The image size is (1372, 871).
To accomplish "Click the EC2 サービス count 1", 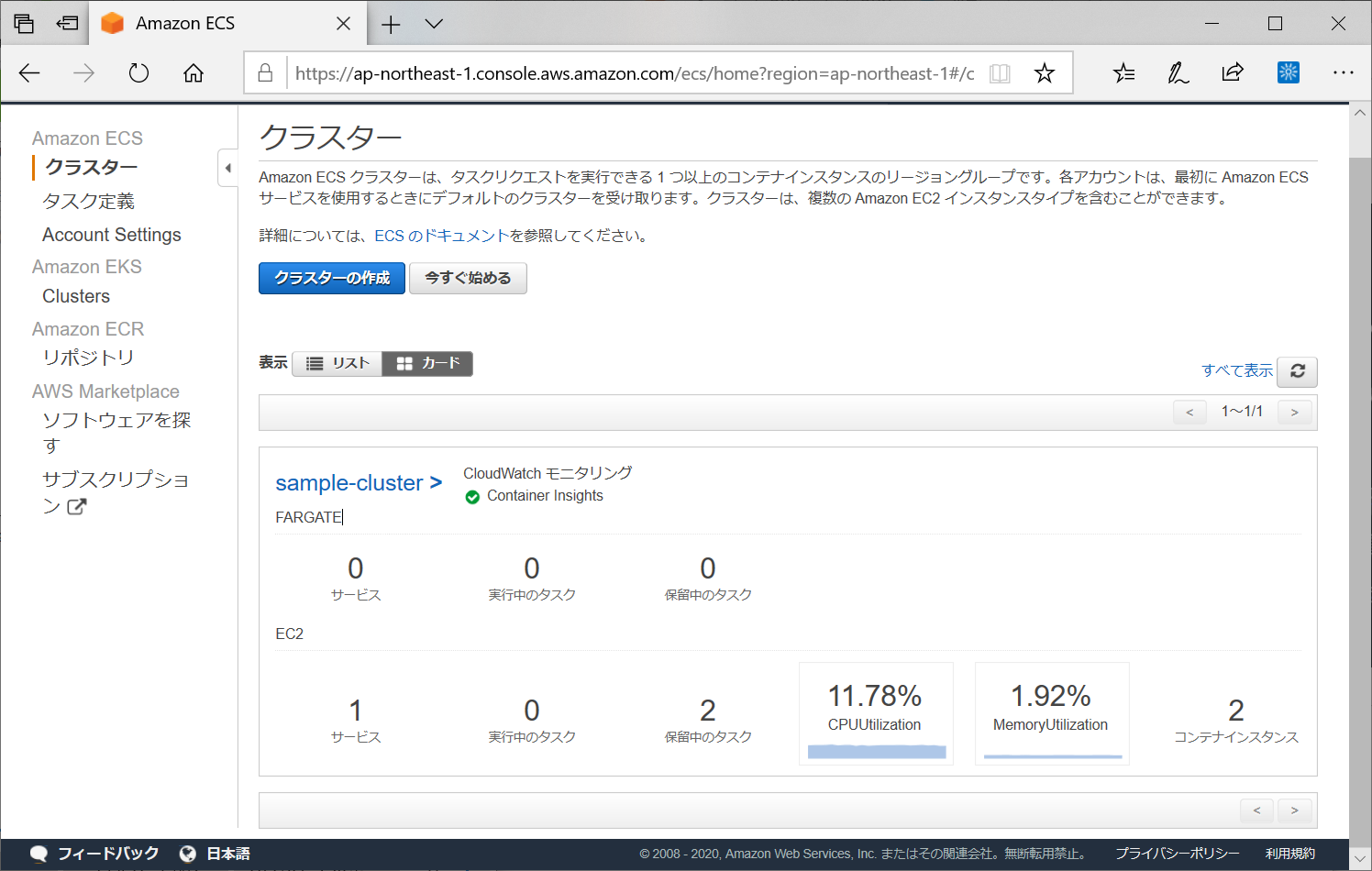I will coord(356,711).
